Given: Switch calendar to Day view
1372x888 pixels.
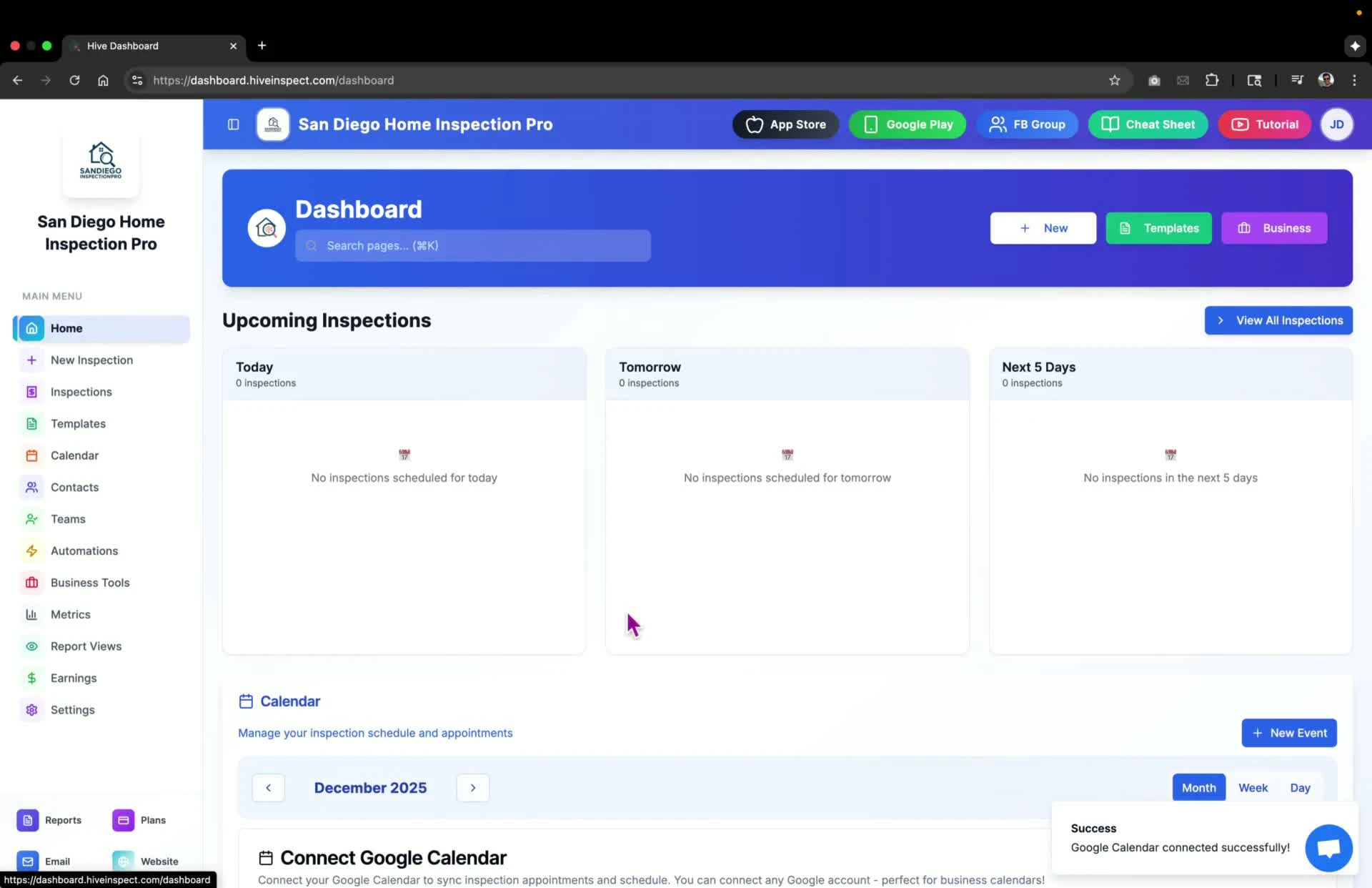Looking at the screenshot, I should click(1301, 787).
